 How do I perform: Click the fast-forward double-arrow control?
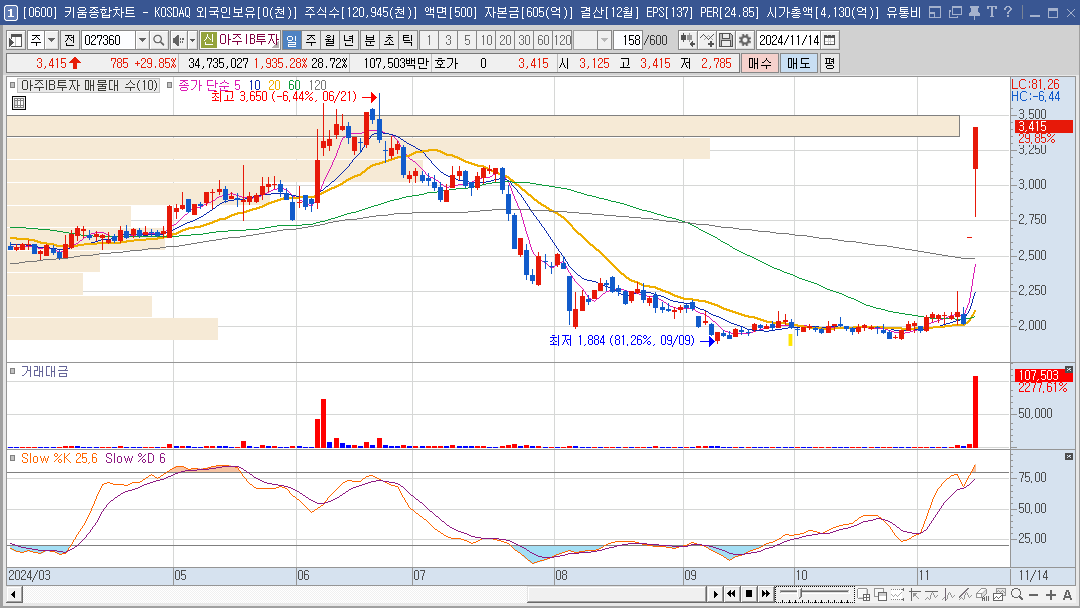[x=766, y=594]
